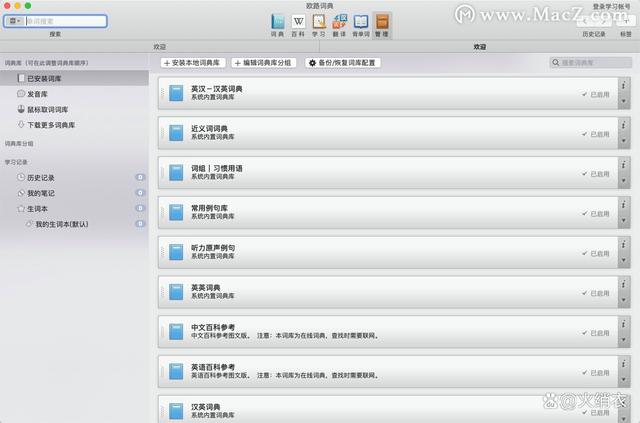640x423 pixels.
Task: Open dropdown arrow on 听力原声例句 row
Action: pyautogui.click(x=624, y=260)
